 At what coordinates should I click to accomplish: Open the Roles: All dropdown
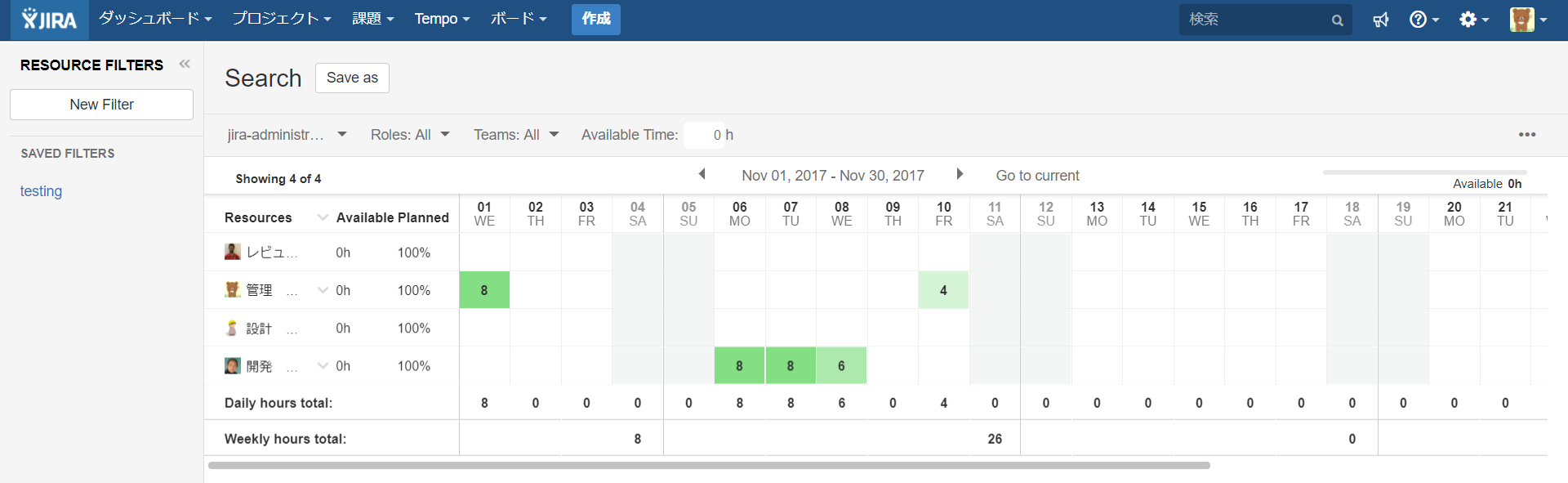(x=410, y=135)
